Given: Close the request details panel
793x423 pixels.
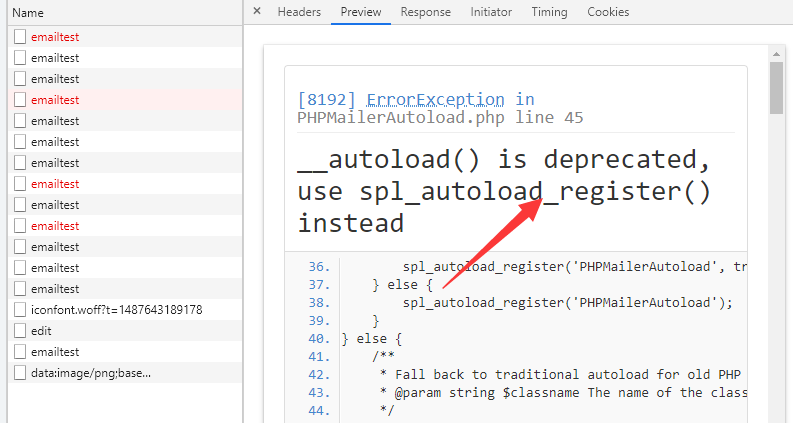Looking at the screenshot, I should tap(257, 11).
